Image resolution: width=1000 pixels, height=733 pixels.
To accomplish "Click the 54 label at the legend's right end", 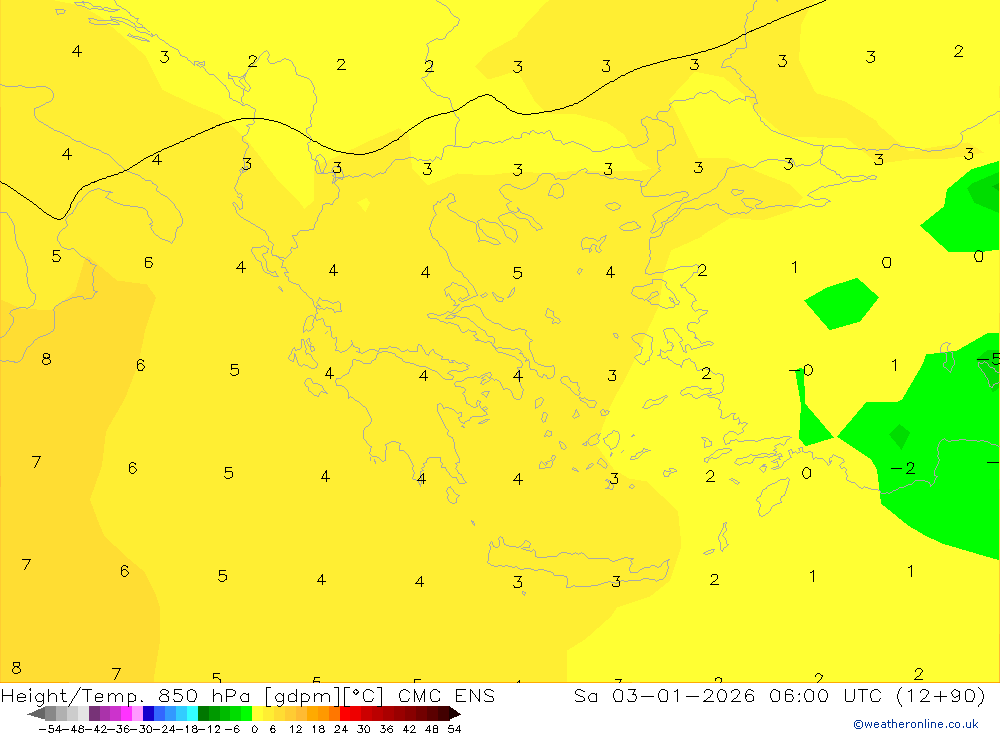I will [x=454, y=729].
